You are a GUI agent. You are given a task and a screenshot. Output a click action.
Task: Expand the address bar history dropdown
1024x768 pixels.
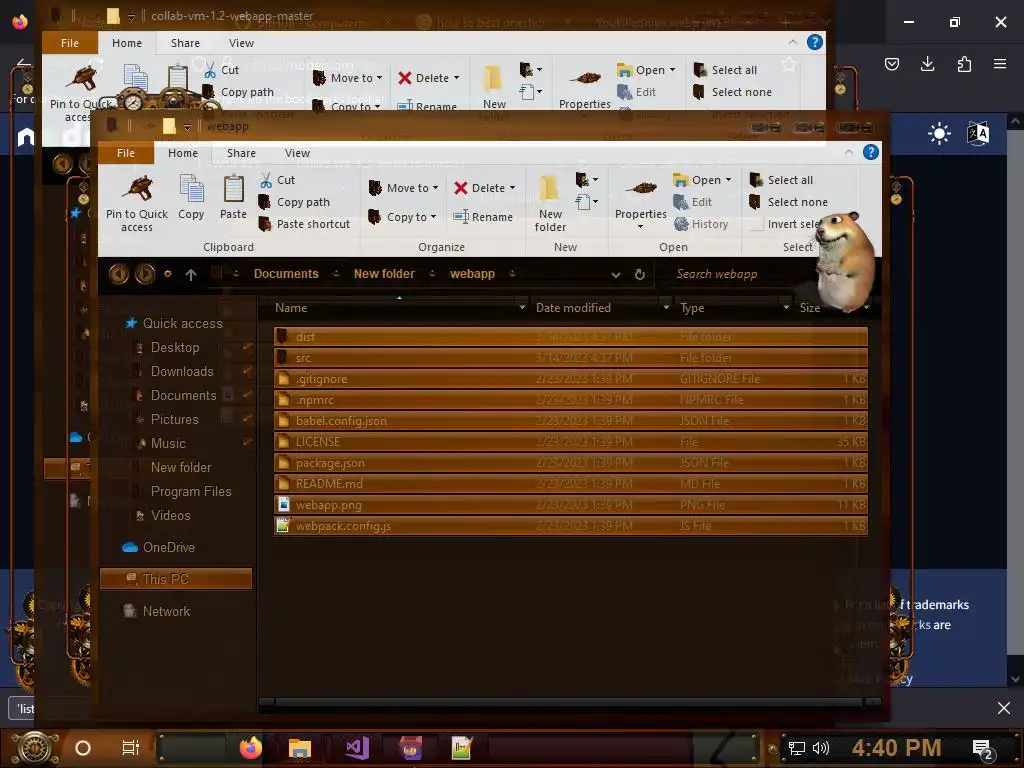[x=615, y=275]
